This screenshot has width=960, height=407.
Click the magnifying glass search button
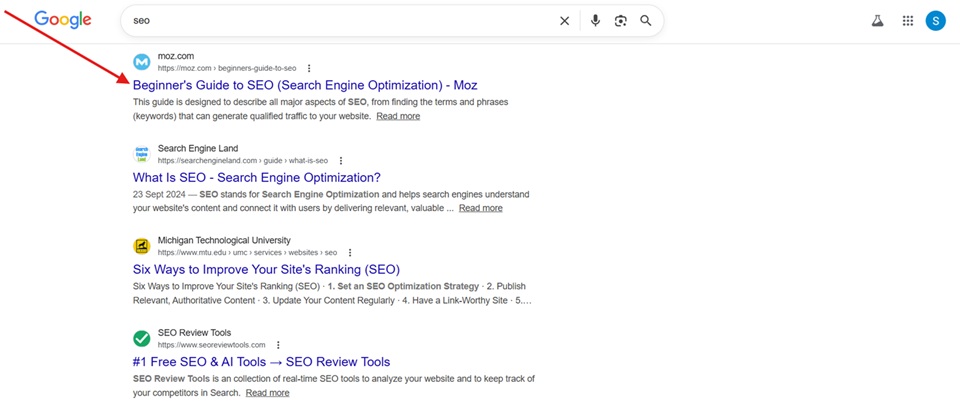pyautogui.click(x=646, y=21)
